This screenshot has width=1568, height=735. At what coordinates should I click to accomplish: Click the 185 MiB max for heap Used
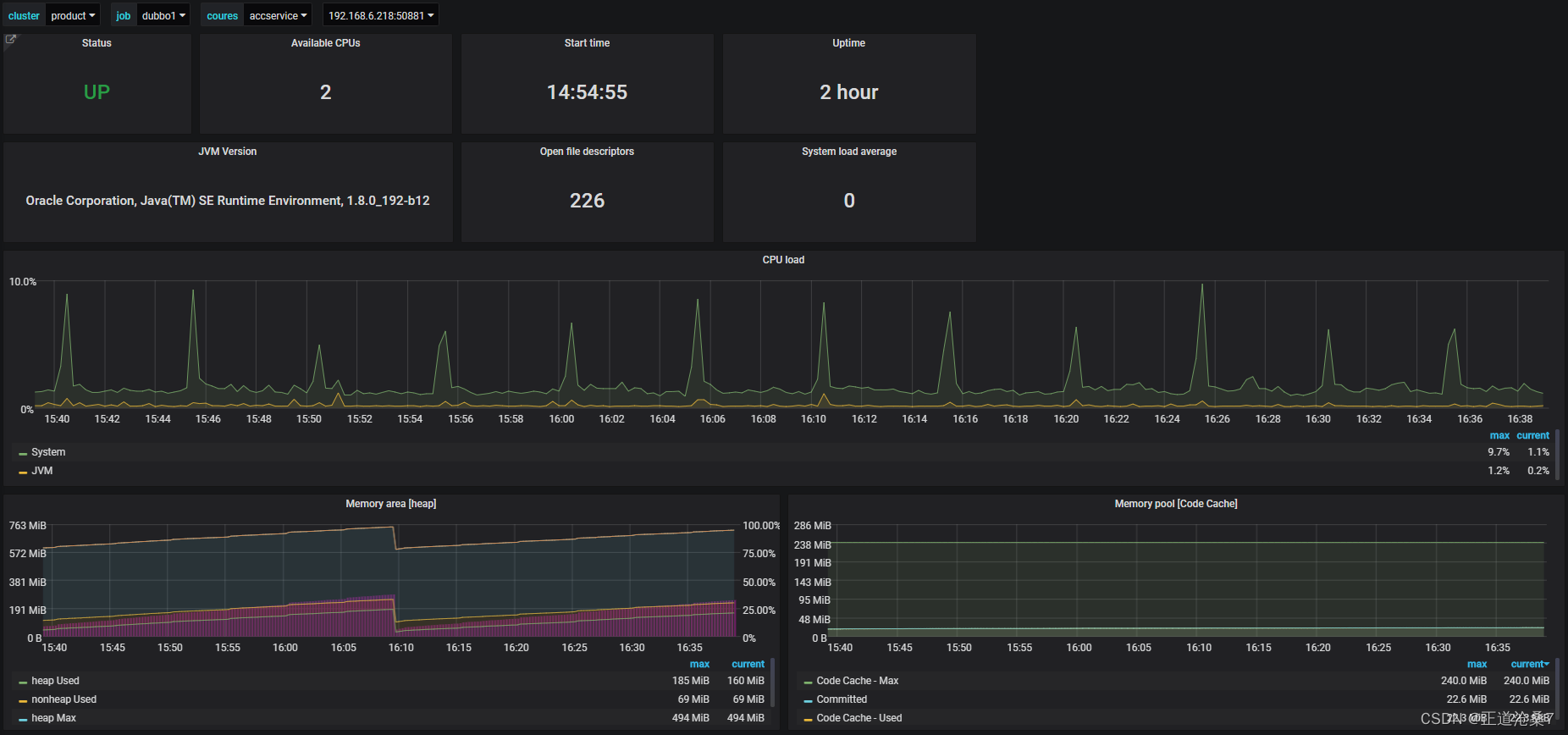point(691,681)
